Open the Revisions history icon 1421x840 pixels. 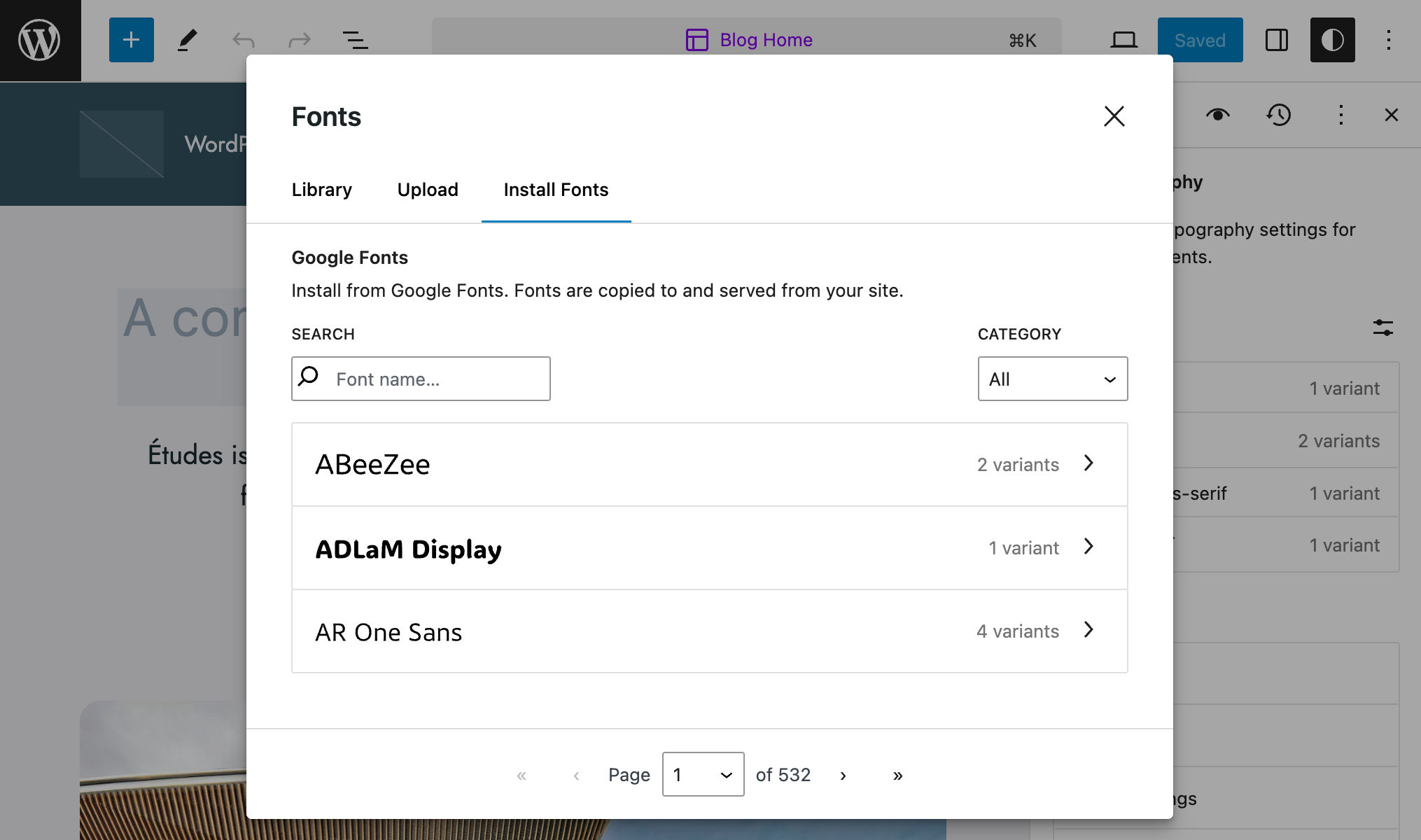click(1279, 115)
